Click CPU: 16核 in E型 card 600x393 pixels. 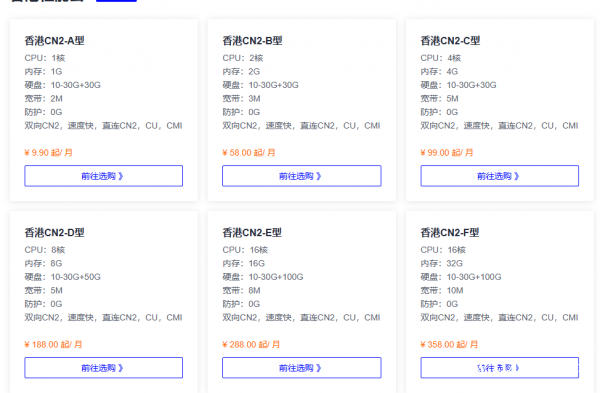[x=245, y=250]
